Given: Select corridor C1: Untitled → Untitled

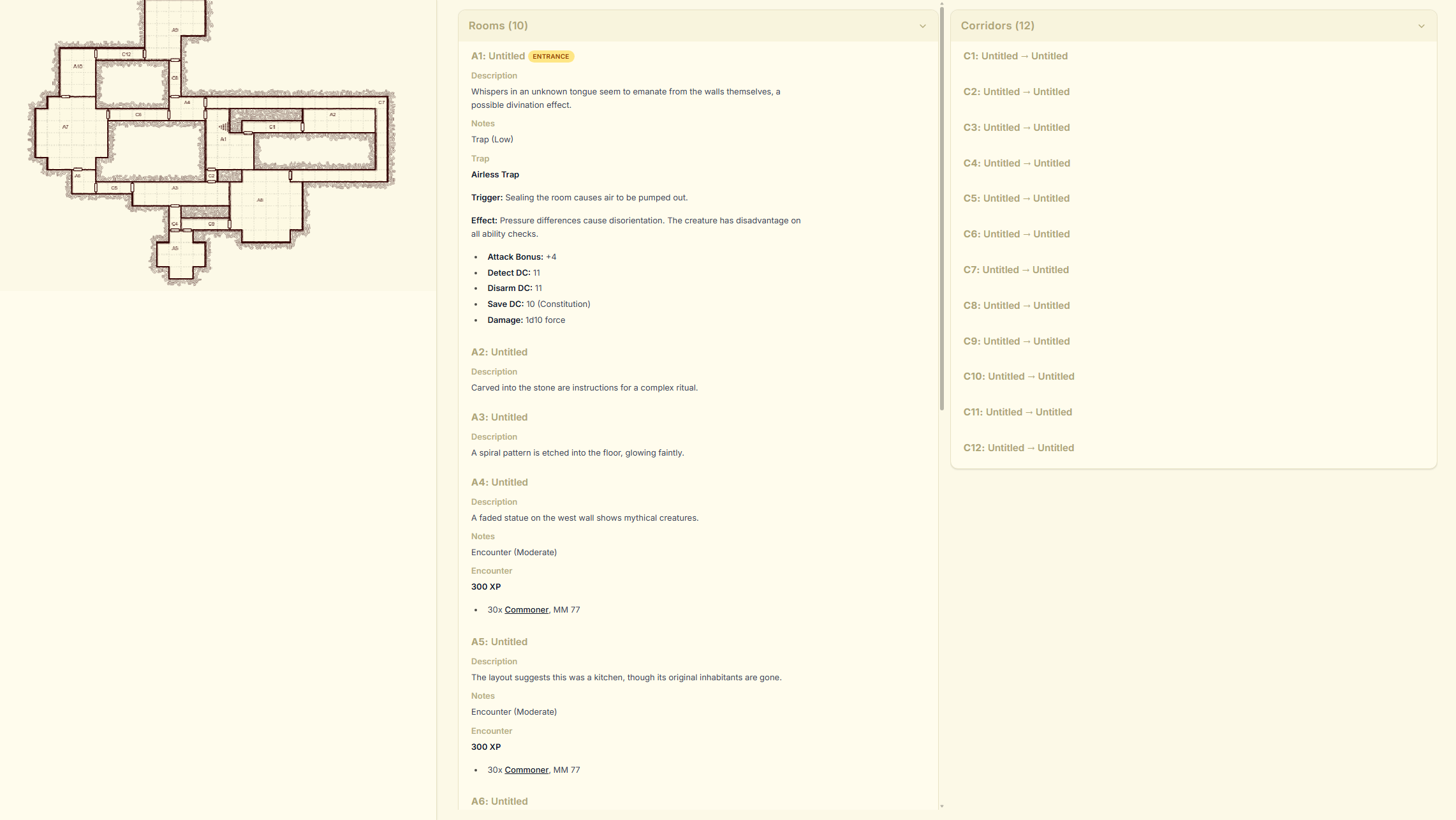Looking at the screenshot, I should [1015, 56].
